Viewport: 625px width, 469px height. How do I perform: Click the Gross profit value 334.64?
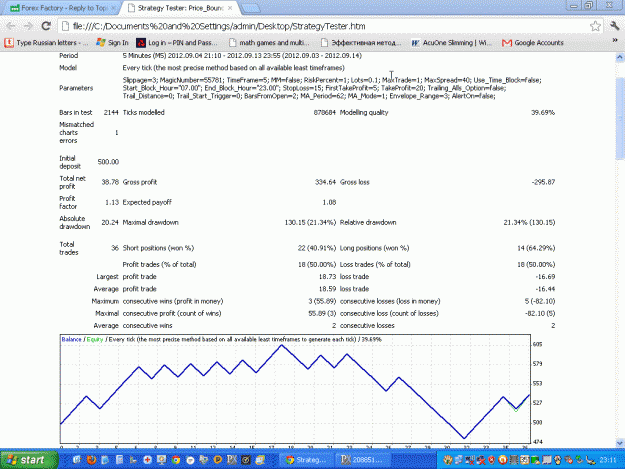pos(325,182)
